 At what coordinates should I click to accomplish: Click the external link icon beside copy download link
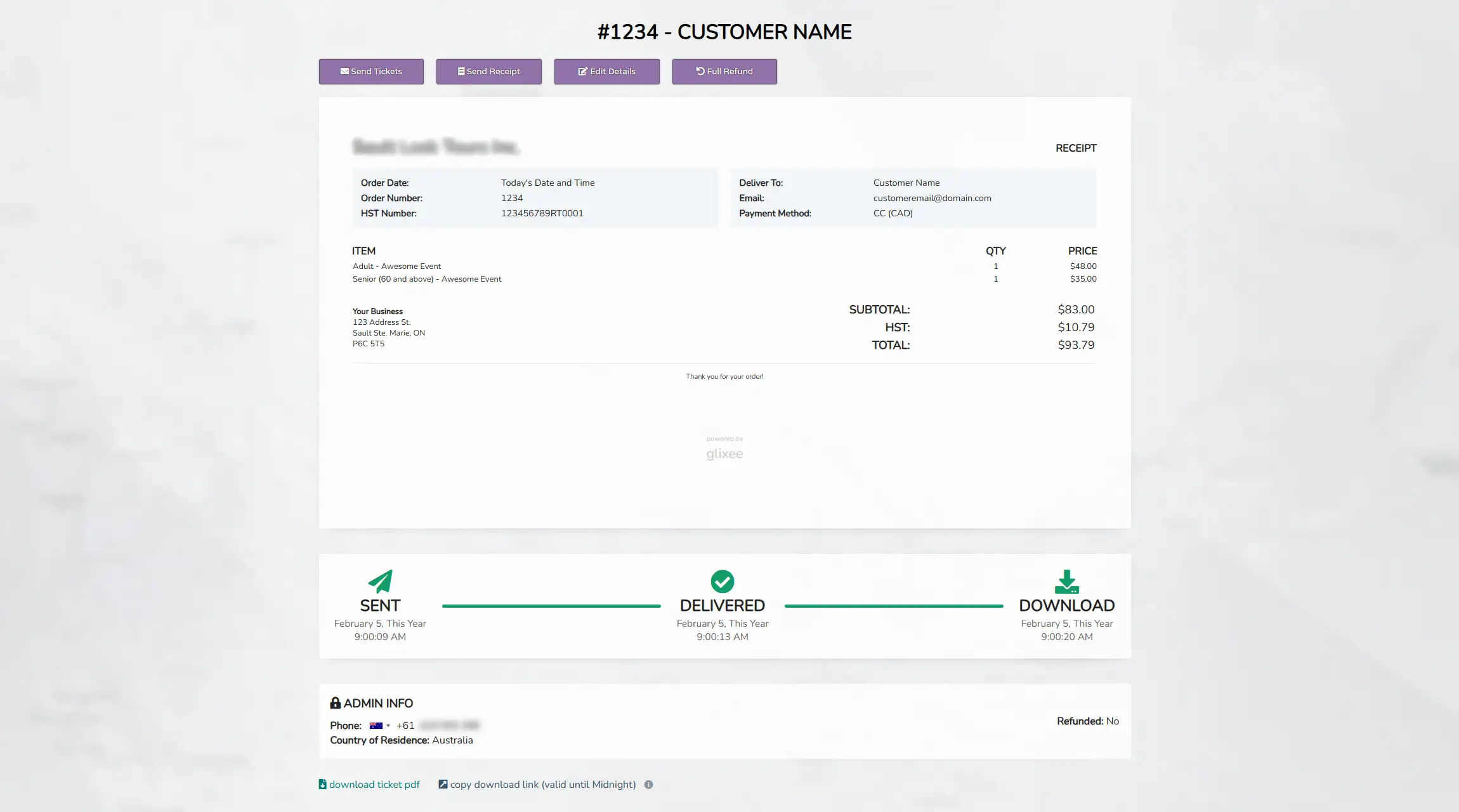click(x=443, y=784)
